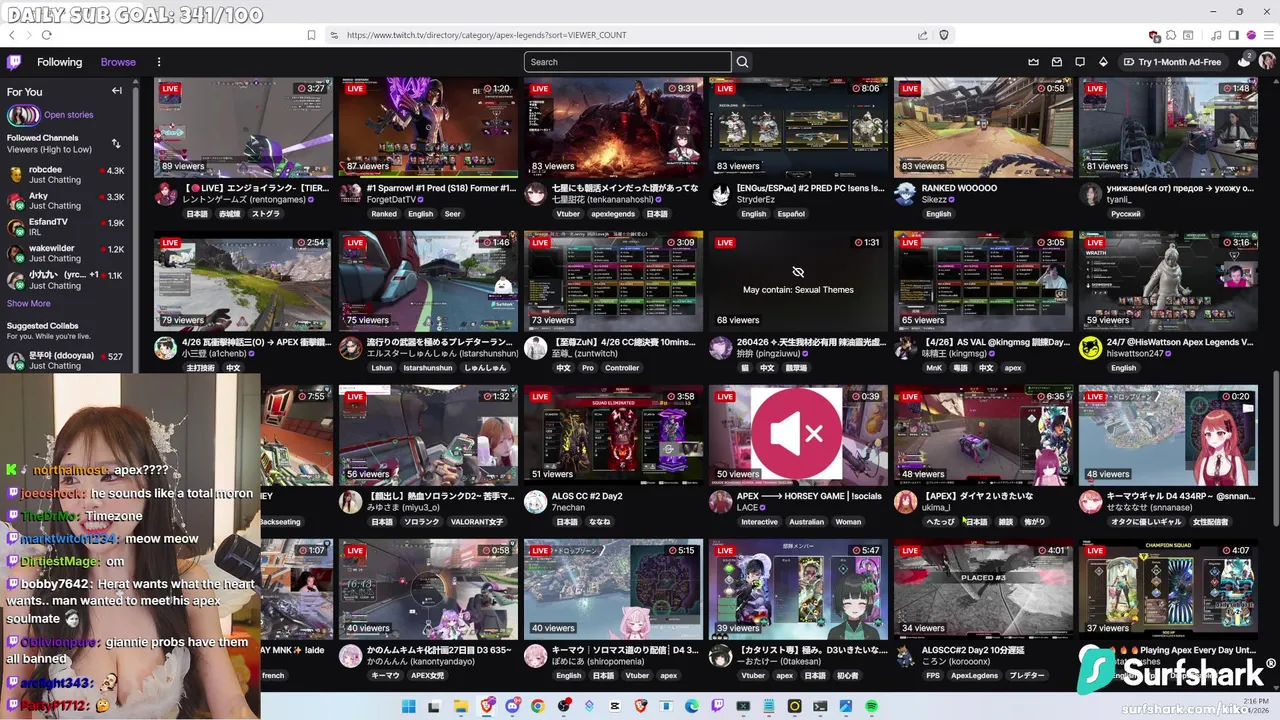This screenshot has height=720, width=1280.
Task: Click the Australian tag under LACE
Action: (x=806, y=522)
